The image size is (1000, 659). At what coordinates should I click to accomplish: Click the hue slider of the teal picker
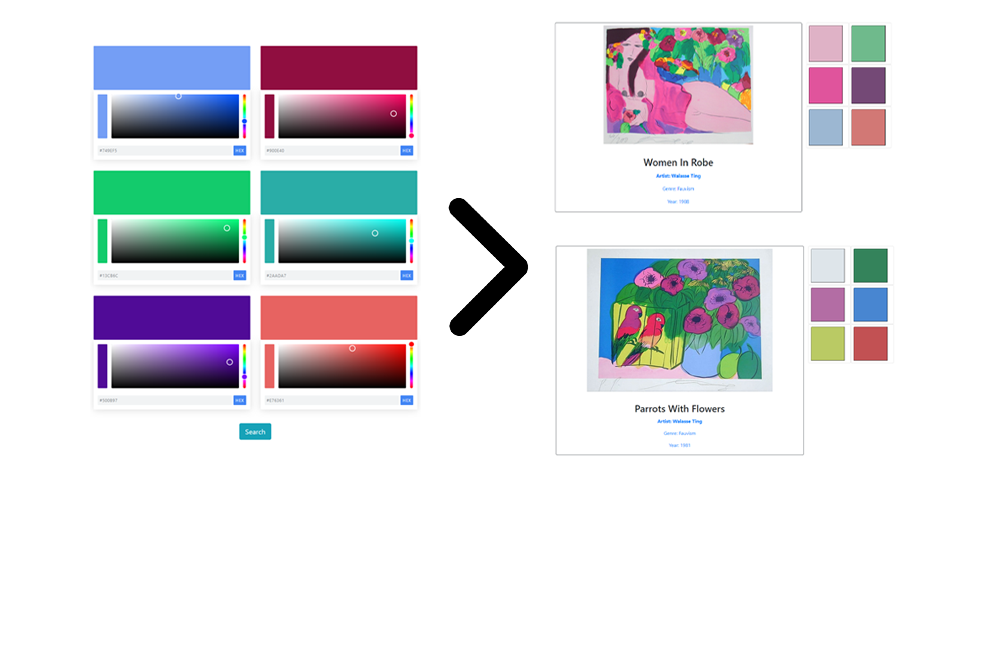pyautogui.click(x=411, y=241)
